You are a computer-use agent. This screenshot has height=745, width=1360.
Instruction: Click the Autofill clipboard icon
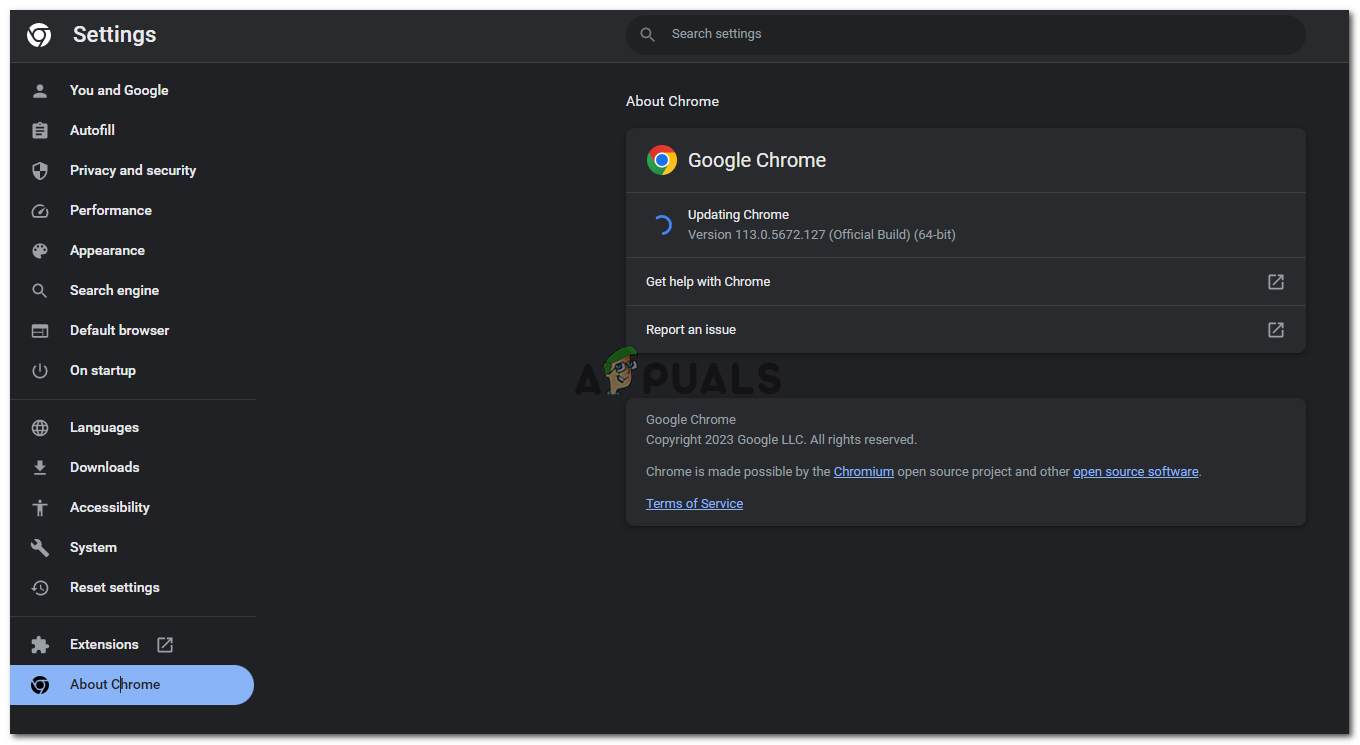[40, 130]
